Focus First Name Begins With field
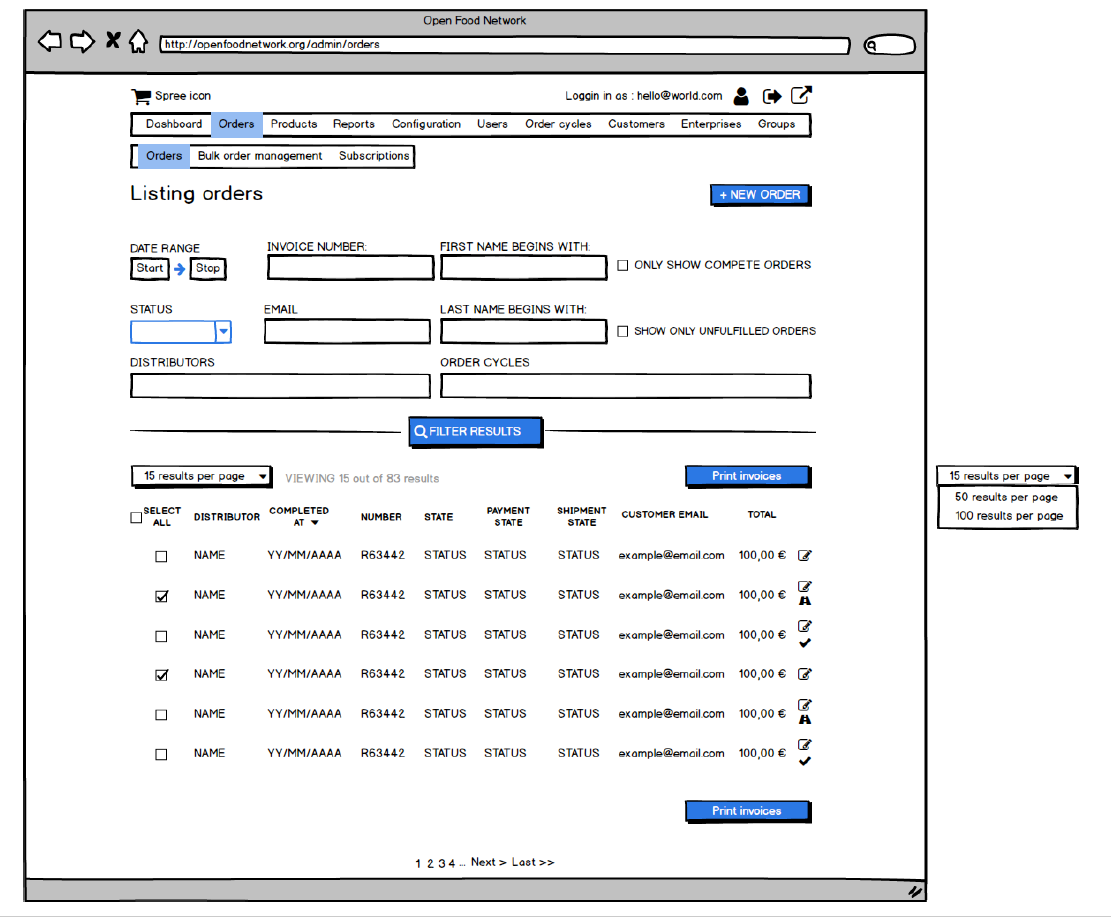Screen dimensions: 1111x917 pyautogui.click(x=524, y=268)
